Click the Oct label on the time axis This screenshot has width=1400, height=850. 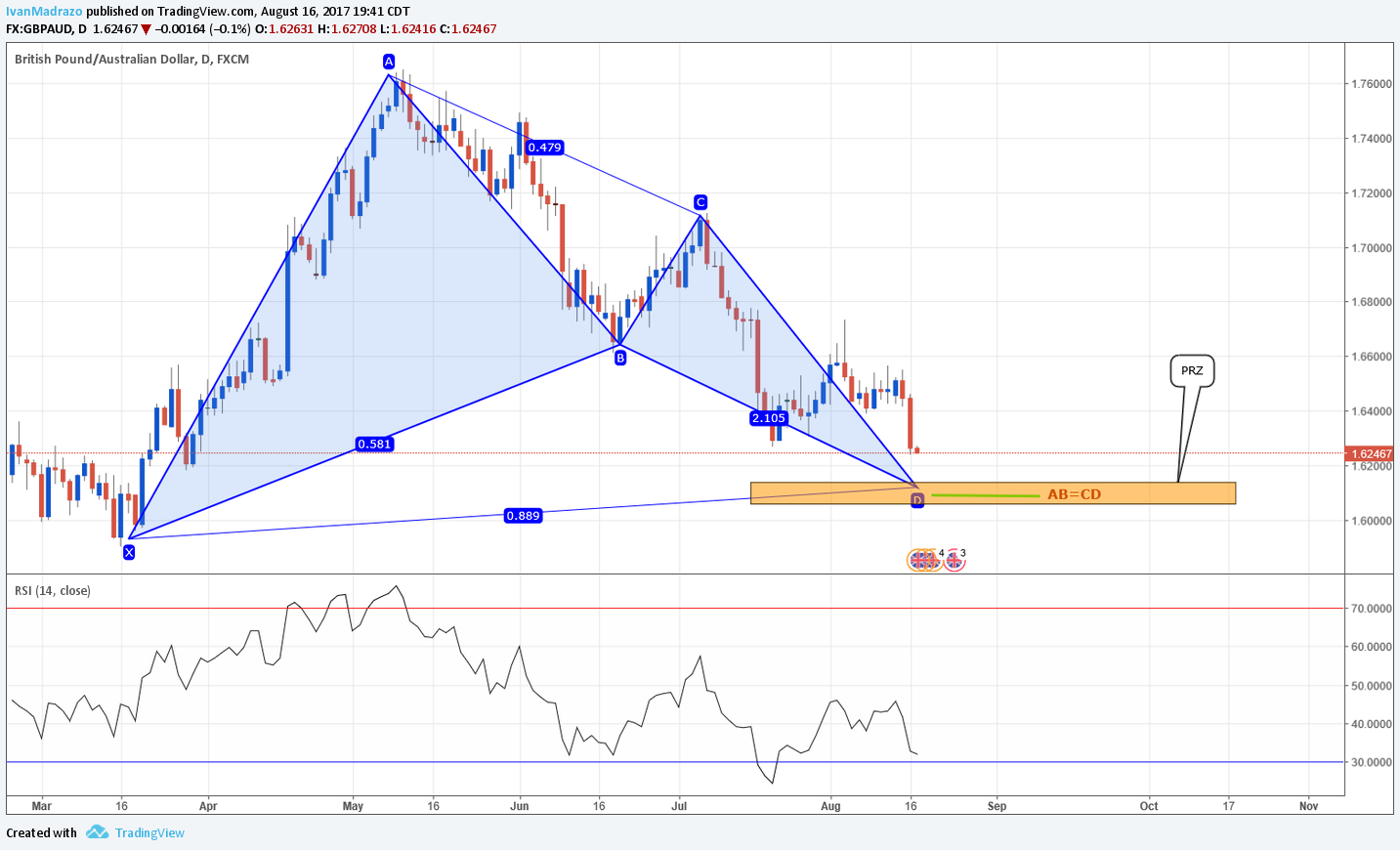[1149, 806]
